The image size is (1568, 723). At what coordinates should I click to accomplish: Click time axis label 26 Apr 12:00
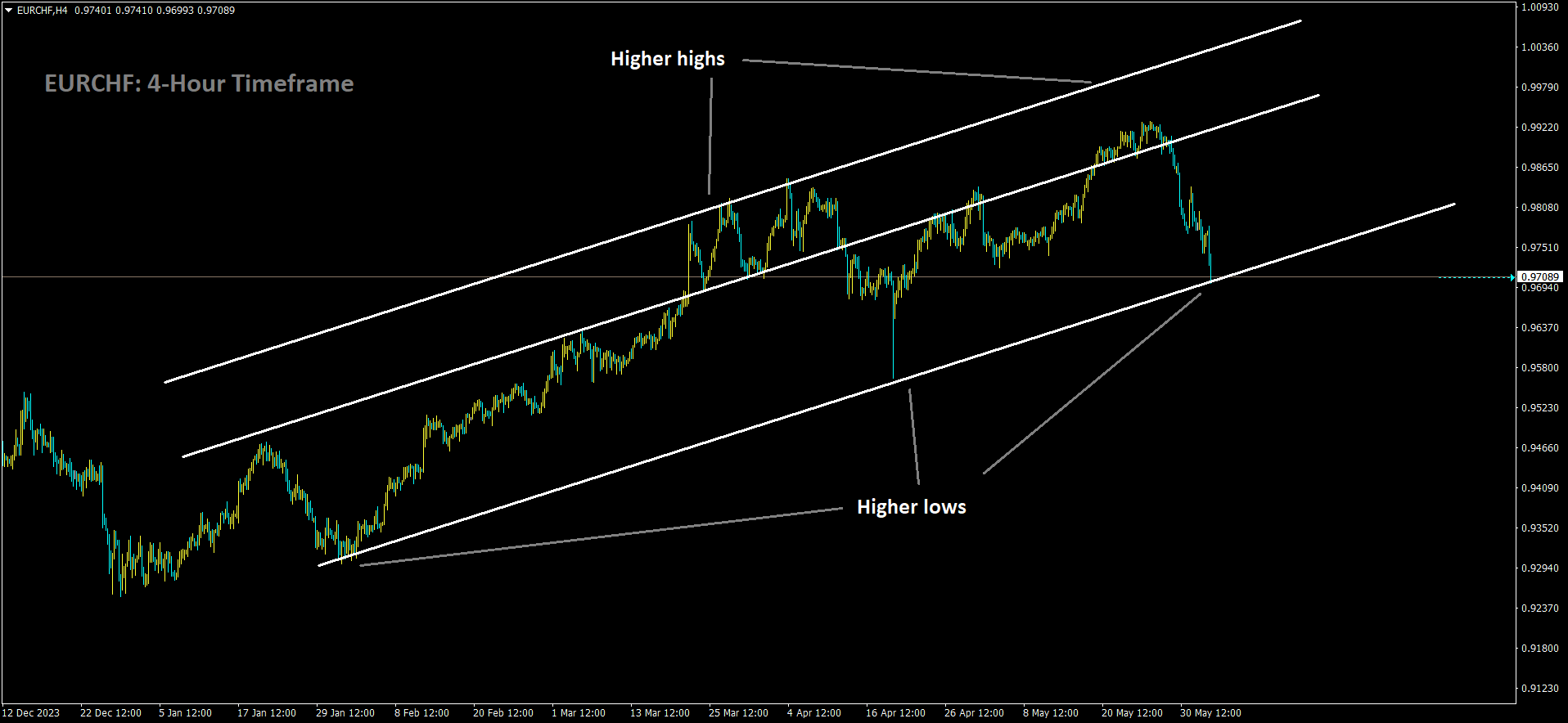pyautogui.click(x=974, y=713)
